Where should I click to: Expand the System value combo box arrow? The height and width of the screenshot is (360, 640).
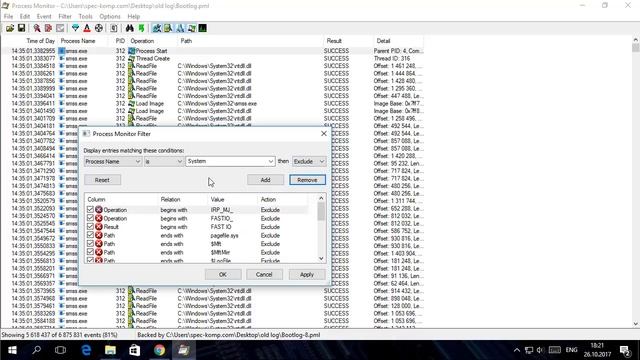point(271,162)
